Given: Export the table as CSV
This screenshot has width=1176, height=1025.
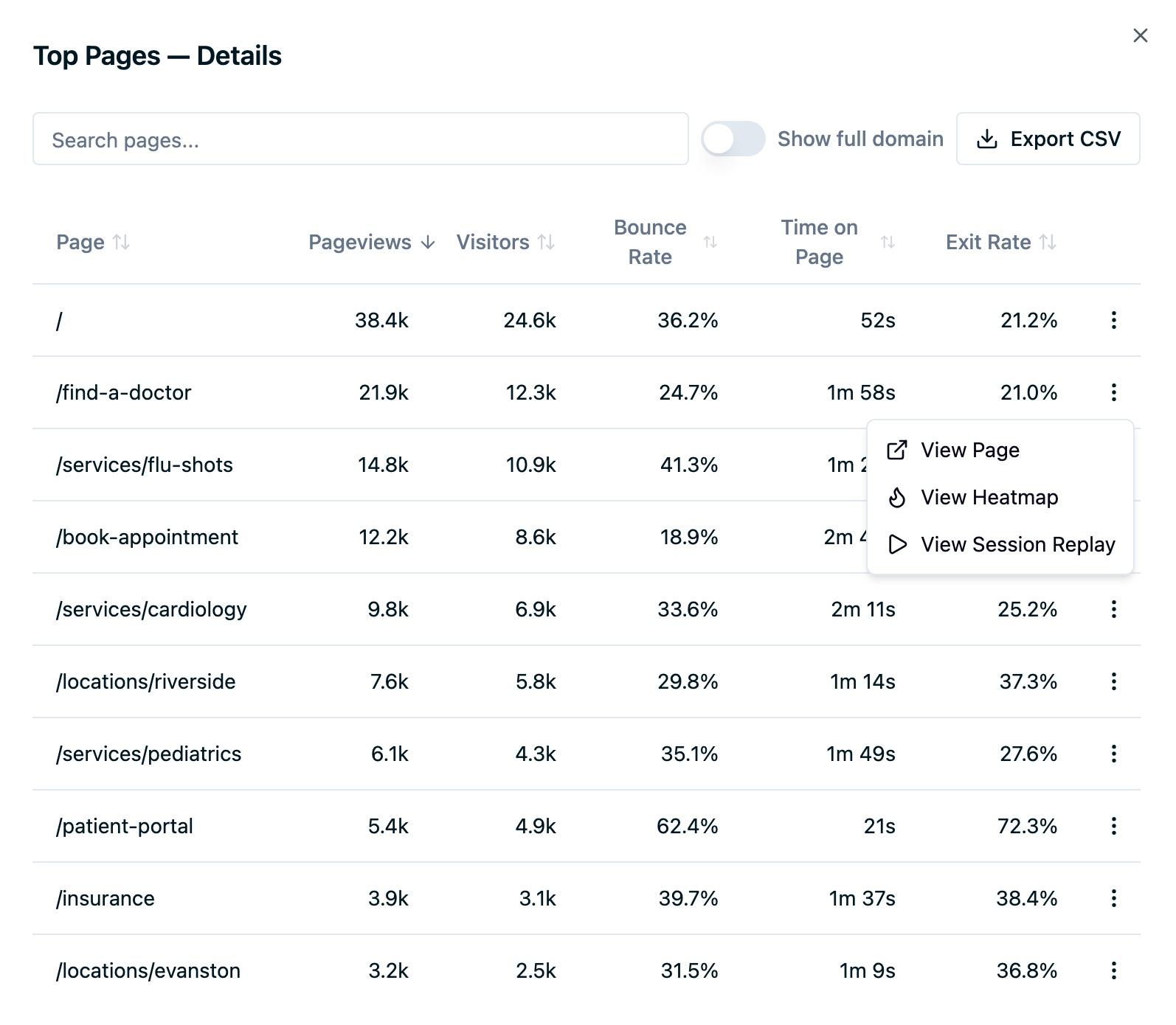Looking at the screenshot, I should pos(1048,139).
